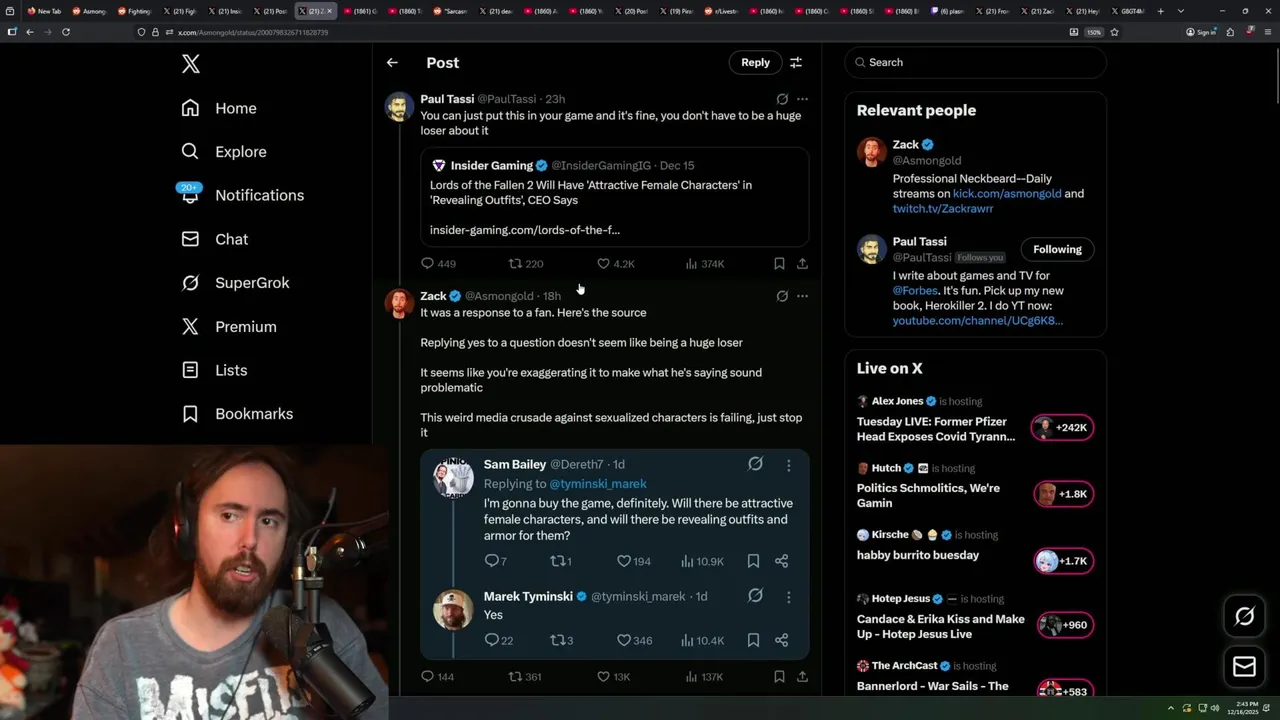The height and width of the screenshot is (720, 1280).
Task: Bookmark Zack's post at the bottom
Action: (x=779, y=677)
